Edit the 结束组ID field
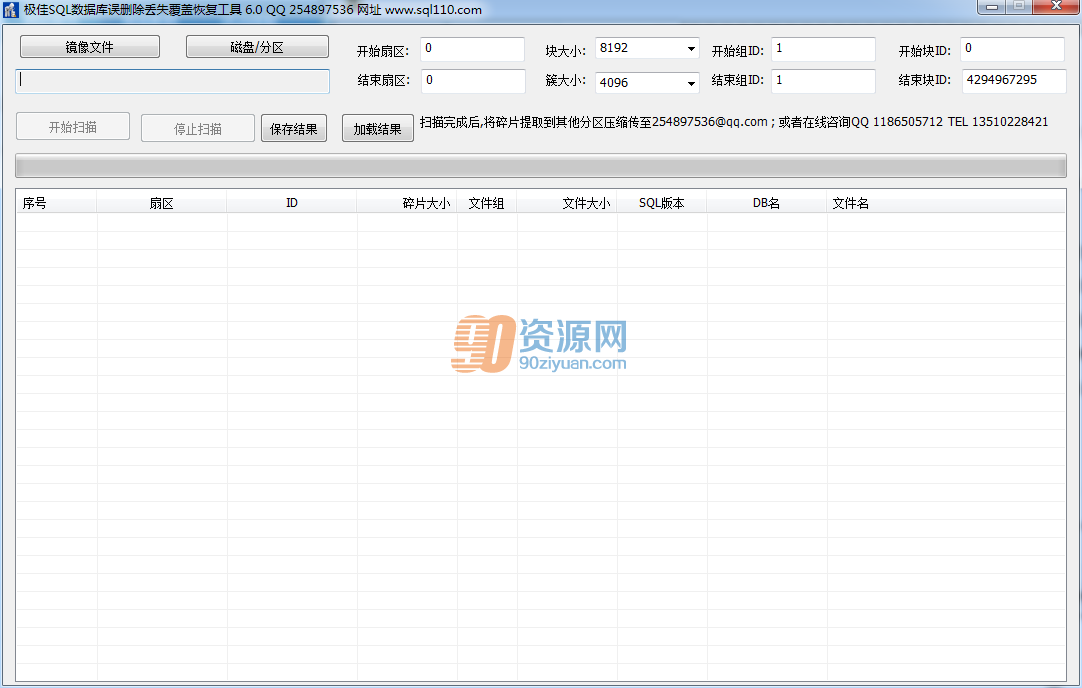 tap(823, 81)
